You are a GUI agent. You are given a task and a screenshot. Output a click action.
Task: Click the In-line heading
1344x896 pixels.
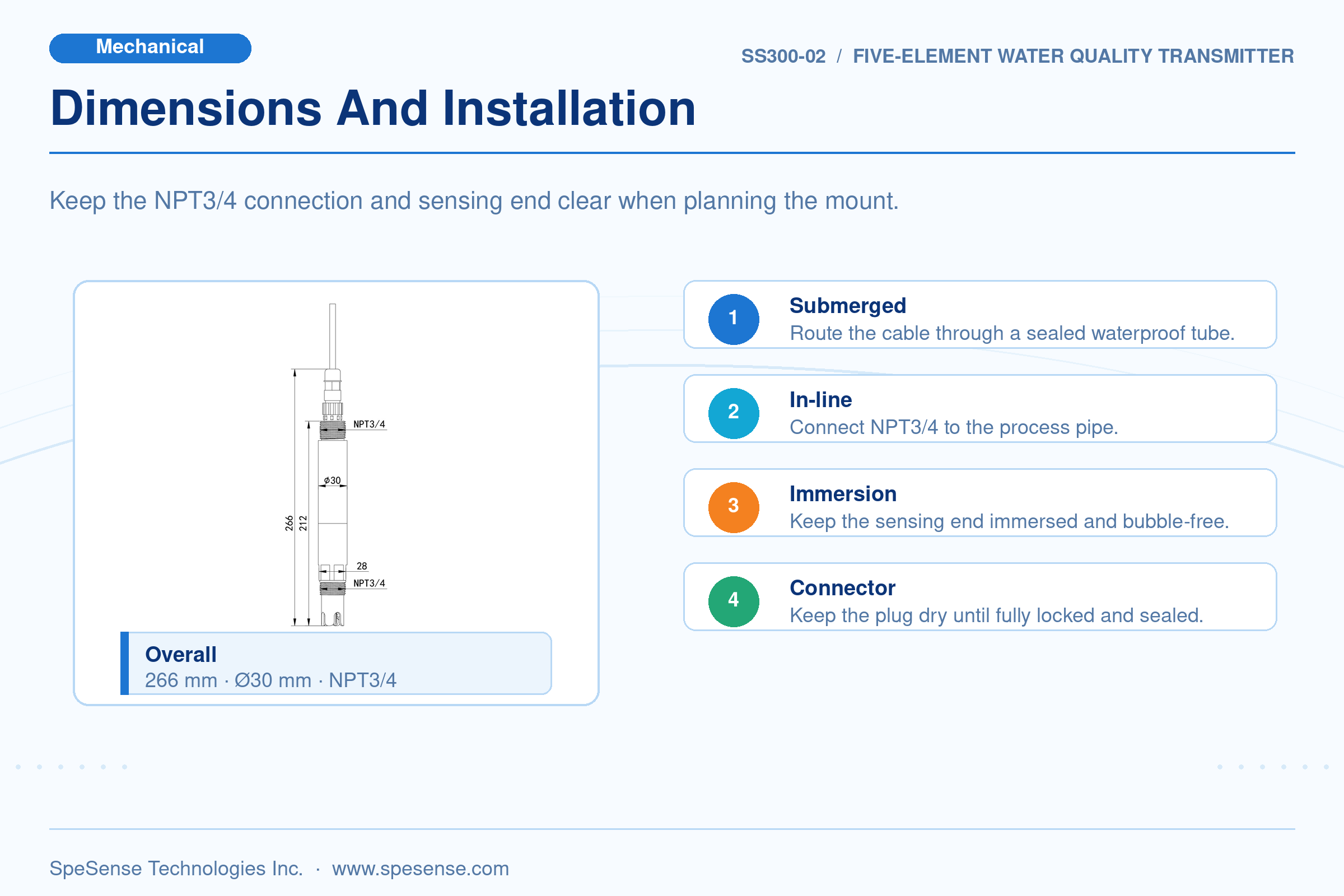820,399
